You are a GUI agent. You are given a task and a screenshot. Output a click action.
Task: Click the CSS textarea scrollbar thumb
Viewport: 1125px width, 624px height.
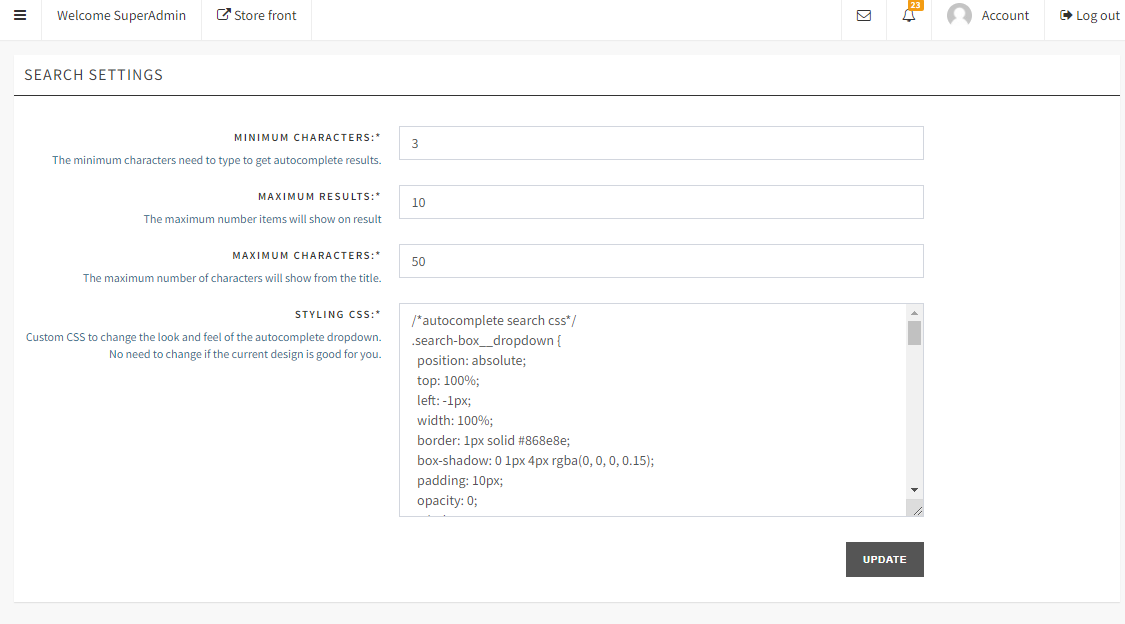[914, 333]
